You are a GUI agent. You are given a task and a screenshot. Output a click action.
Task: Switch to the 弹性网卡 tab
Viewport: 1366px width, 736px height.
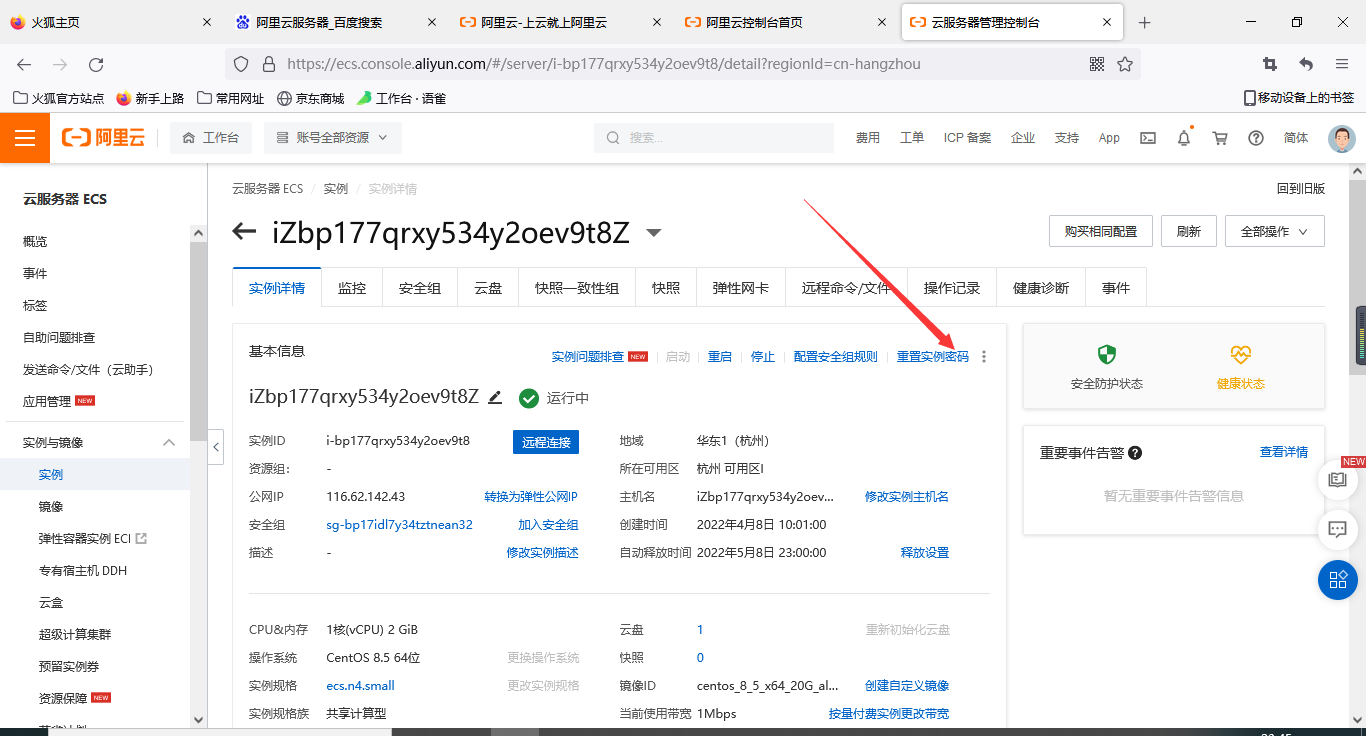[x=741, y=288]
